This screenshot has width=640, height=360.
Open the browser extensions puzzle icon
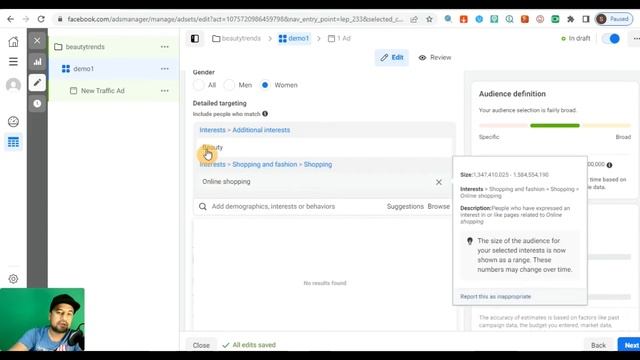[x=570, y=19]
